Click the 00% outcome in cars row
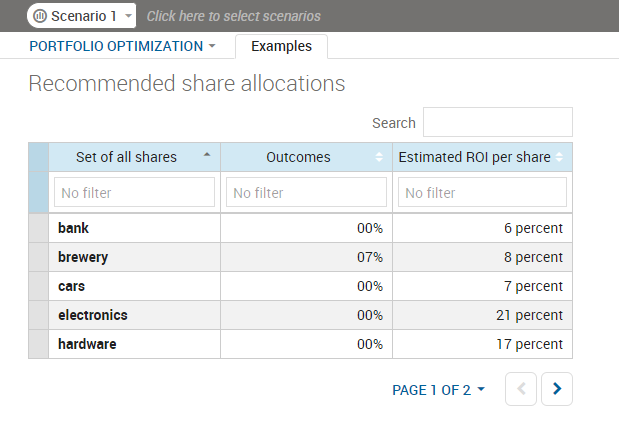The image size is (619, 432). click(370, 286)
